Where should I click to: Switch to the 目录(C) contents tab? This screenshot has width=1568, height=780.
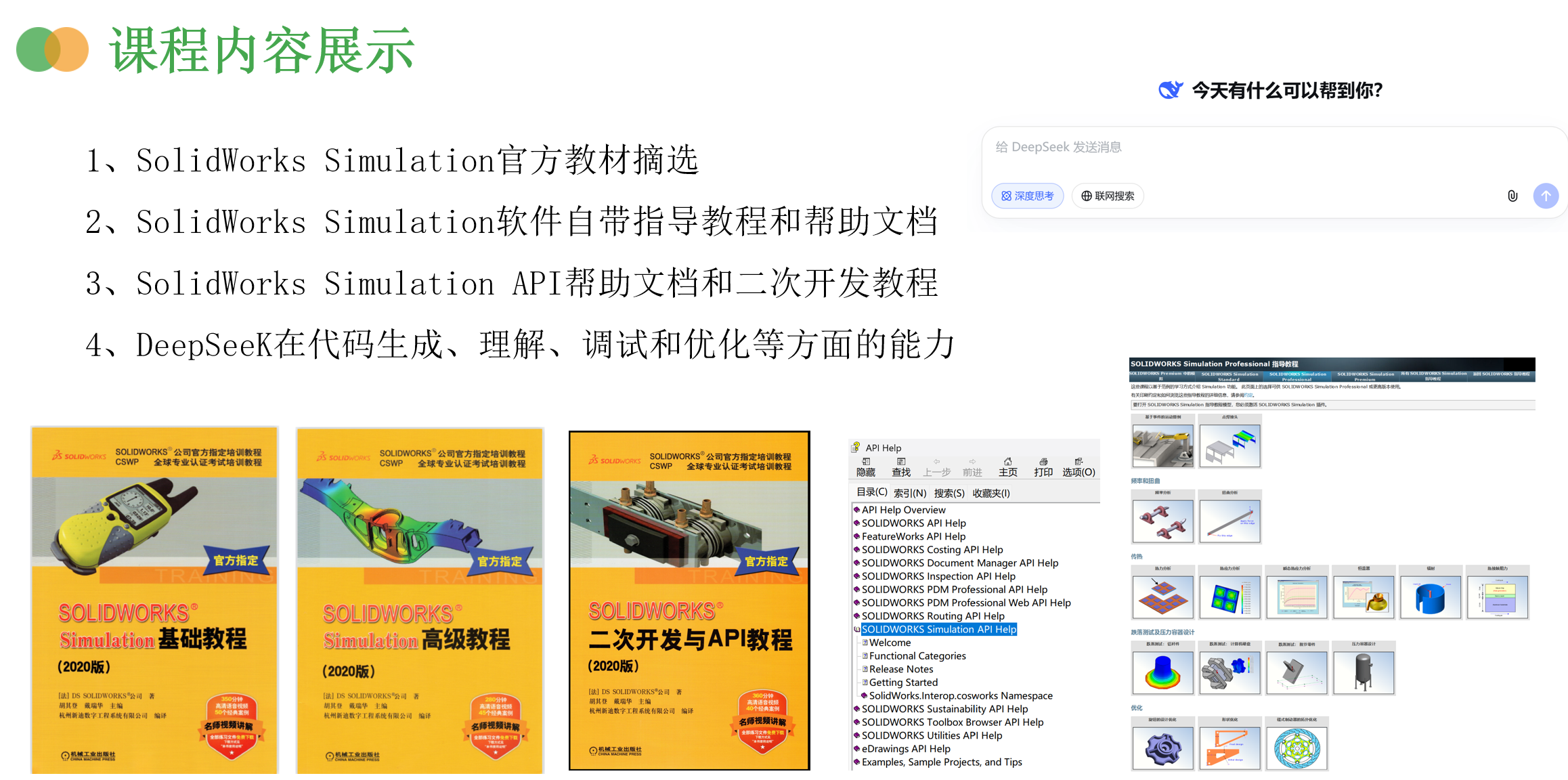coord(871,492)
